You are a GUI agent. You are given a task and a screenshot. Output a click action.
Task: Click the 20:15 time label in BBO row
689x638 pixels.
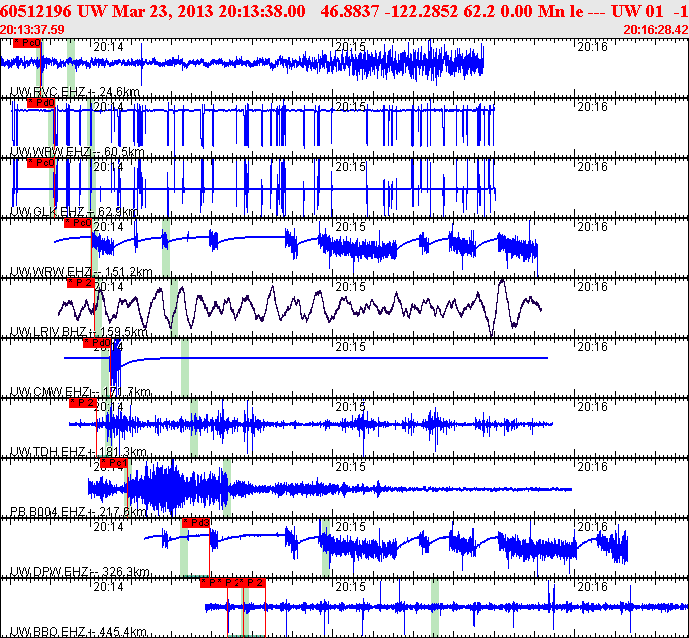pos(351,587)
